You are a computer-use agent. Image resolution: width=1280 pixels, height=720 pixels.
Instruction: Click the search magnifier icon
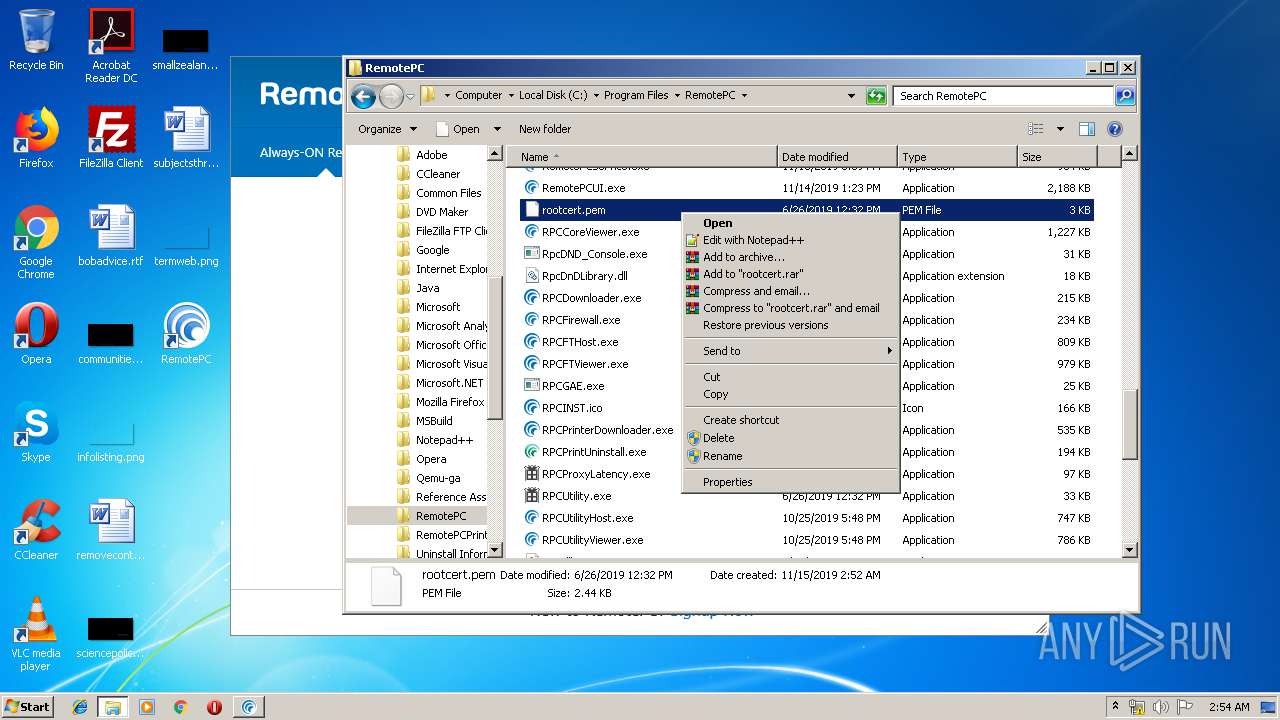coord(1125,96)
